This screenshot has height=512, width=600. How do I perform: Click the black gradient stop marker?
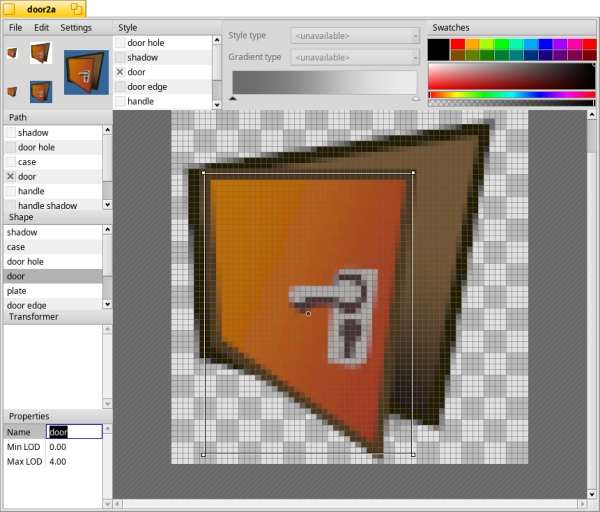click(x=234, y=99)
